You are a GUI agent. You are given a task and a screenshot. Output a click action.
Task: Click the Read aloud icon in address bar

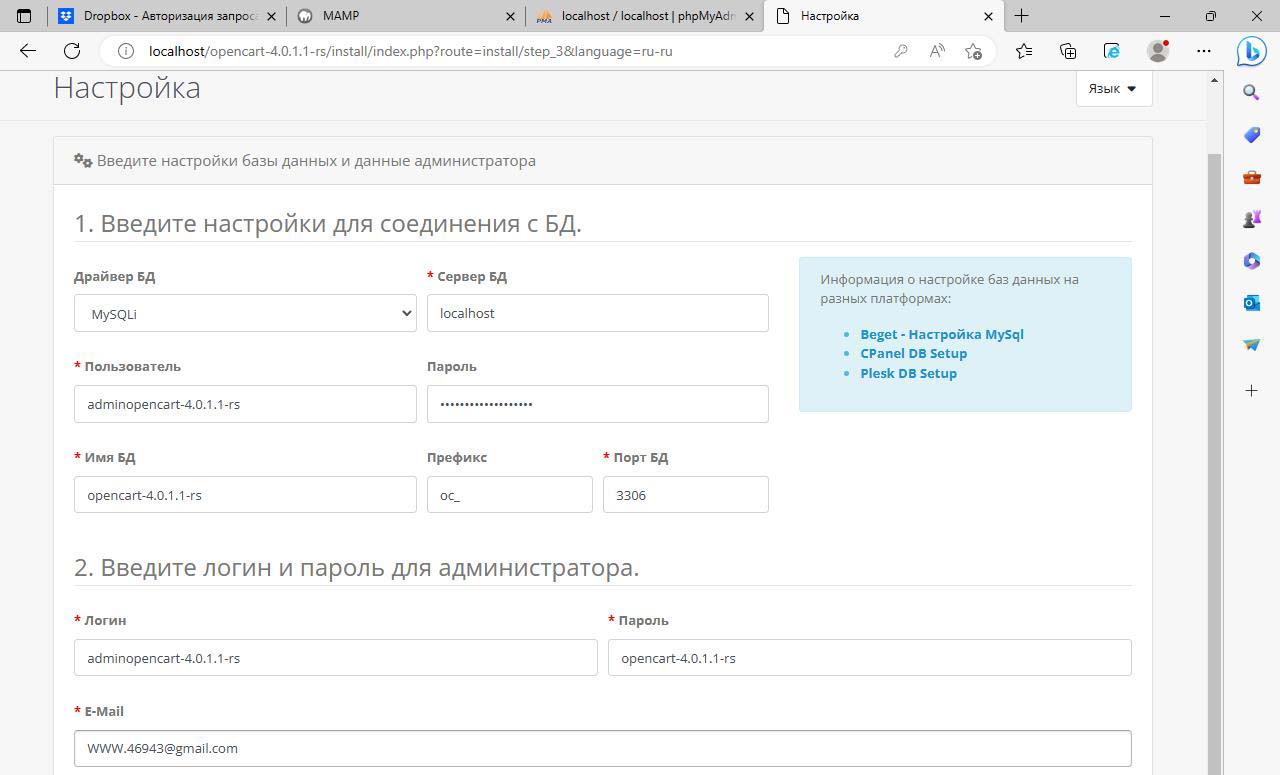click(937, 51)
